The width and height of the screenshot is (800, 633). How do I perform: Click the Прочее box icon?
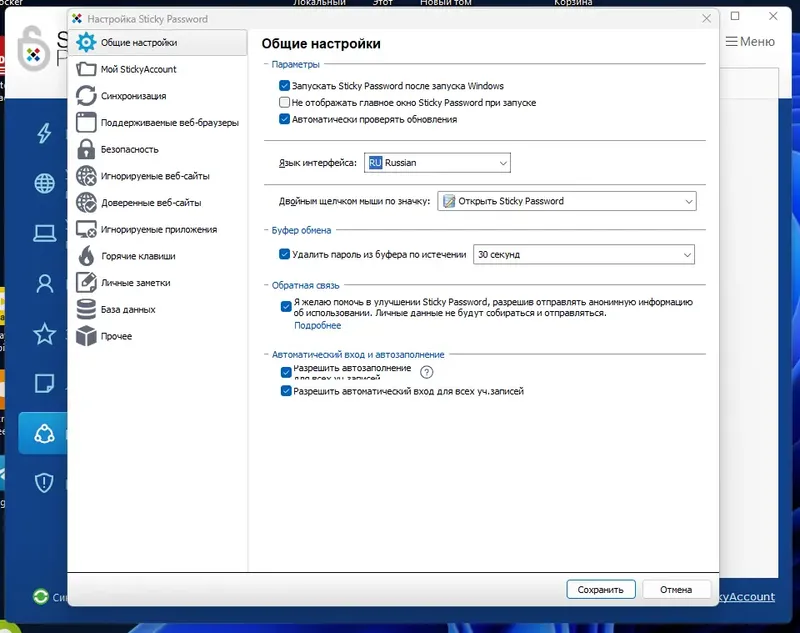pyautogui.click(x=86, y=336)
